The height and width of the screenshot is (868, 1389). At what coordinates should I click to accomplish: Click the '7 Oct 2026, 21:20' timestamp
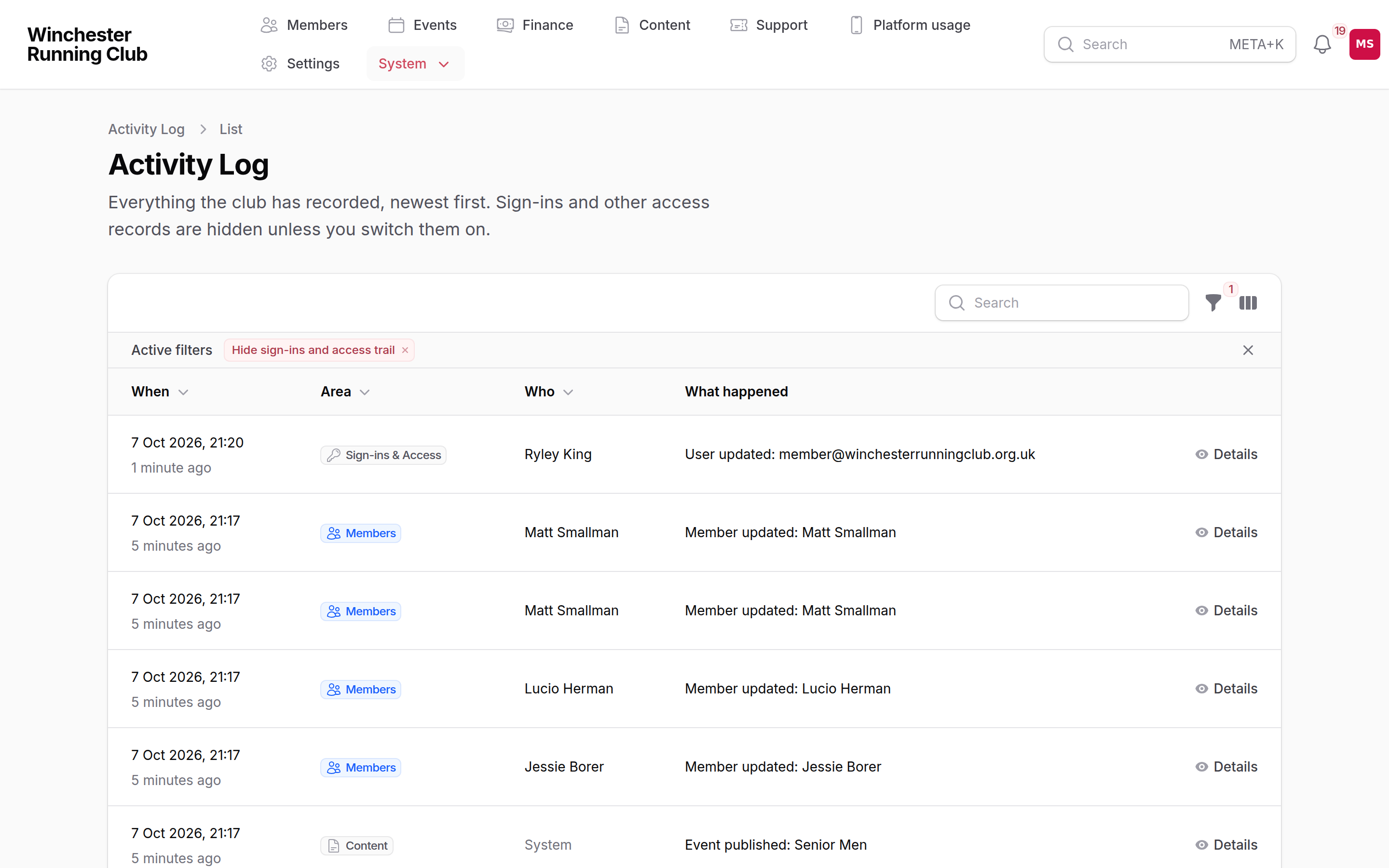187,443
